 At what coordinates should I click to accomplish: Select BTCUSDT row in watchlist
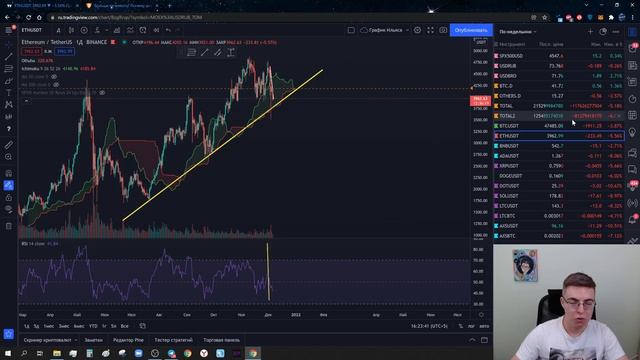point(559,126)
